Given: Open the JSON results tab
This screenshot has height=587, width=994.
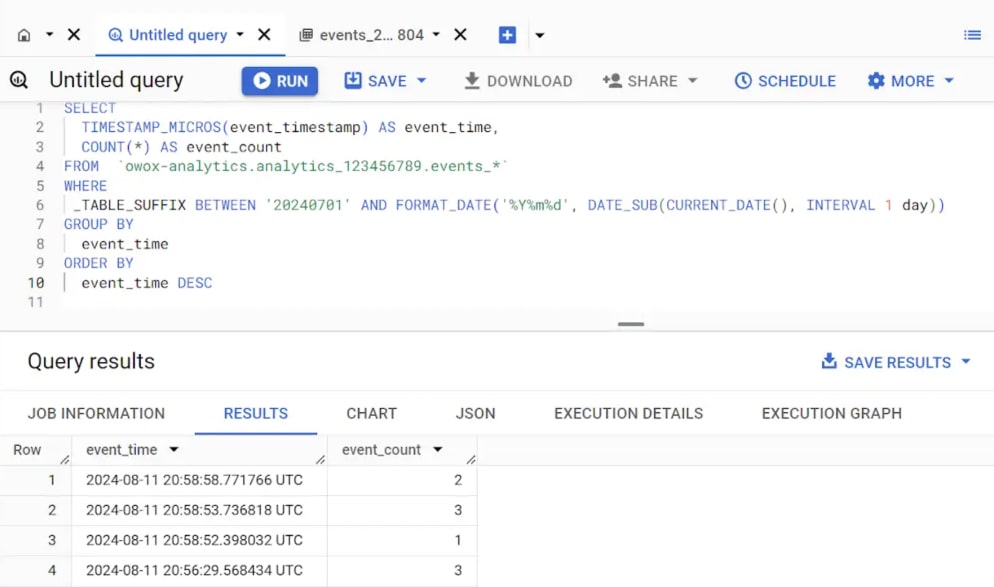Looking at the screenshot, I should point(475,413).
